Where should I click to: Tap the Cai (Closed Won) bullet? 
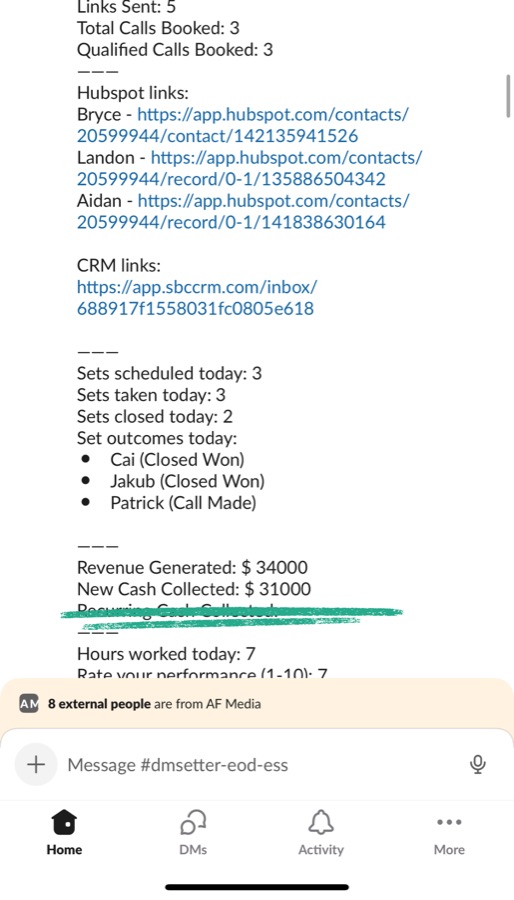(x=177, y=460)
